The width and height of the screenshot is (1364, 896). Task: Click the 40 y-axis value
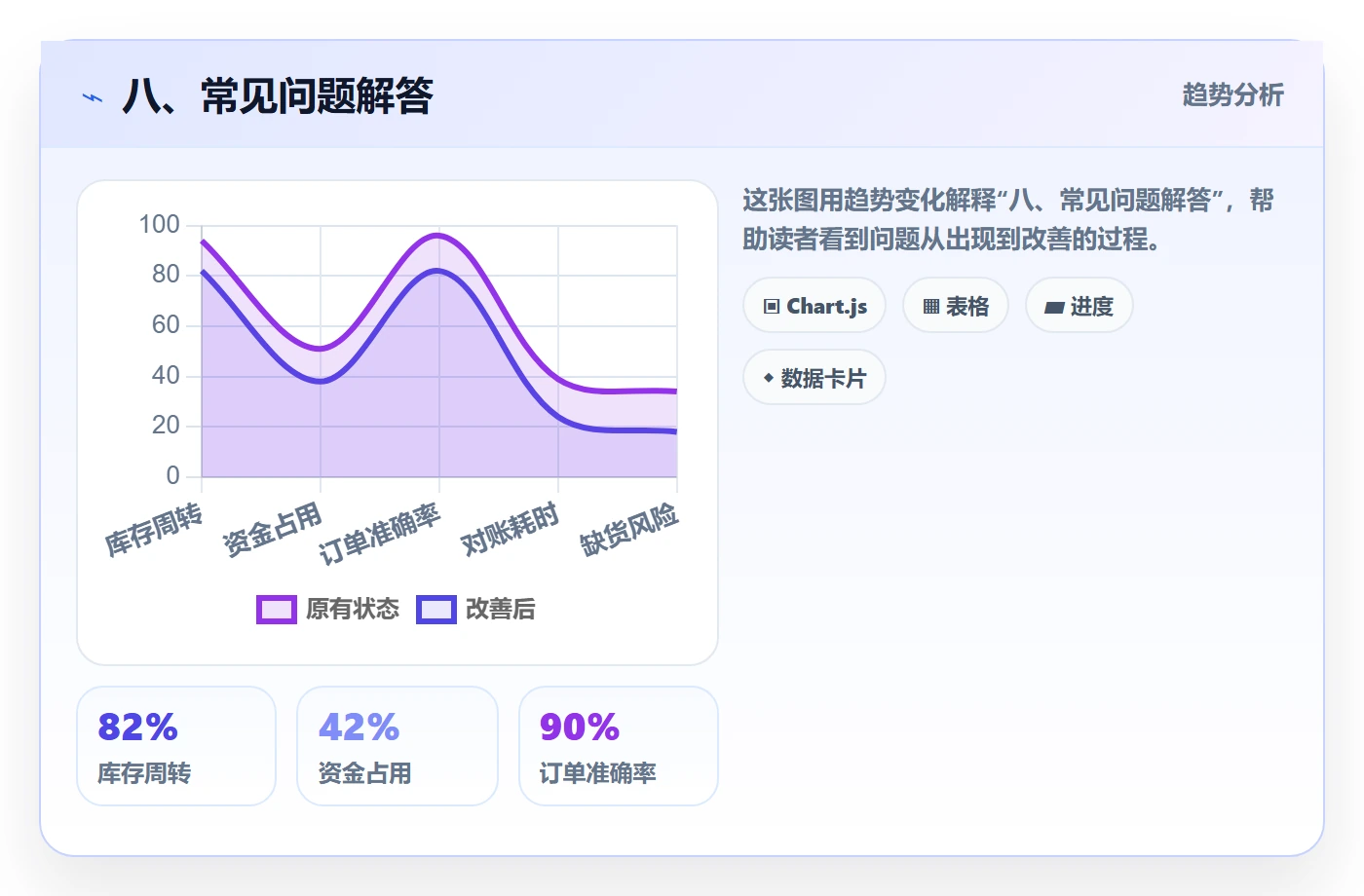pos(167,375)
